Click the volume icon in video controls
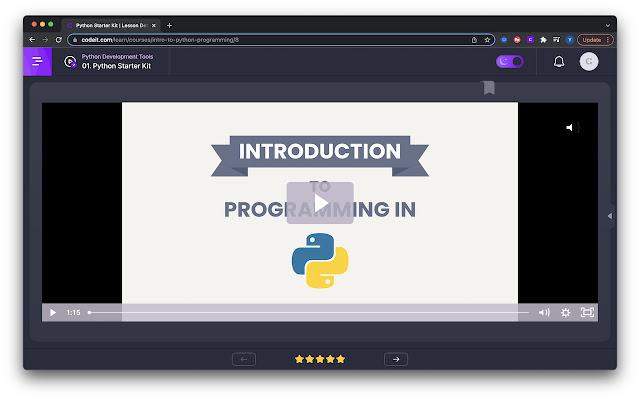This screenshot has width=640, height=400. [544, 313]
